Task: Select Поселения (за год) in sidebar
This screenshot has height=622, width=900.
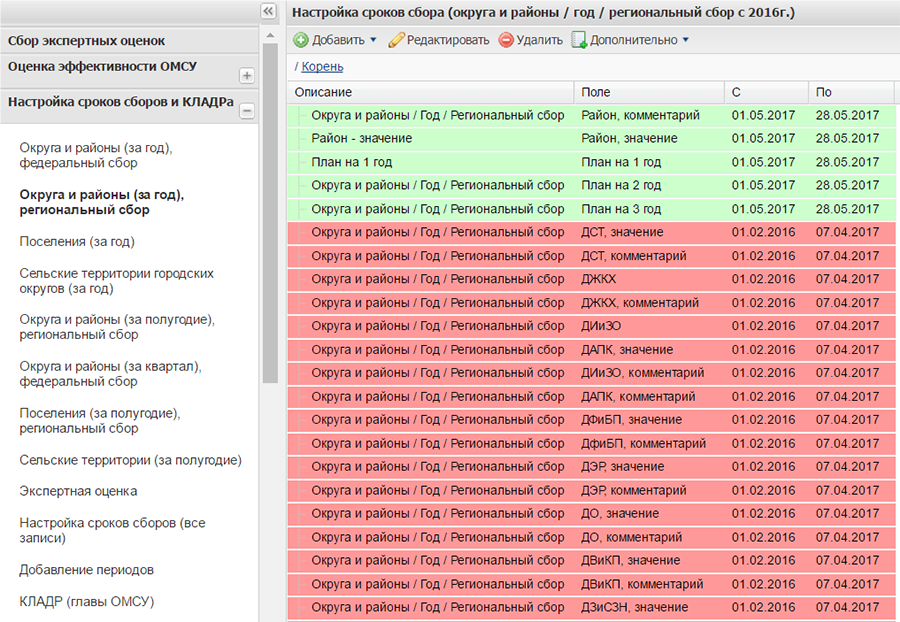Action: pos(77,241)
